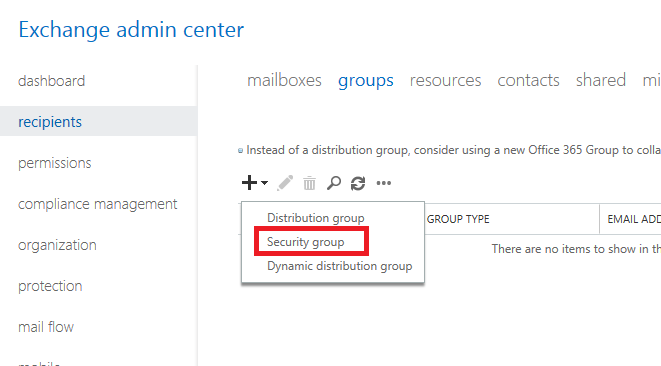Switch to the resources tab
Screen dimensions: 661x366
[445, 80]
